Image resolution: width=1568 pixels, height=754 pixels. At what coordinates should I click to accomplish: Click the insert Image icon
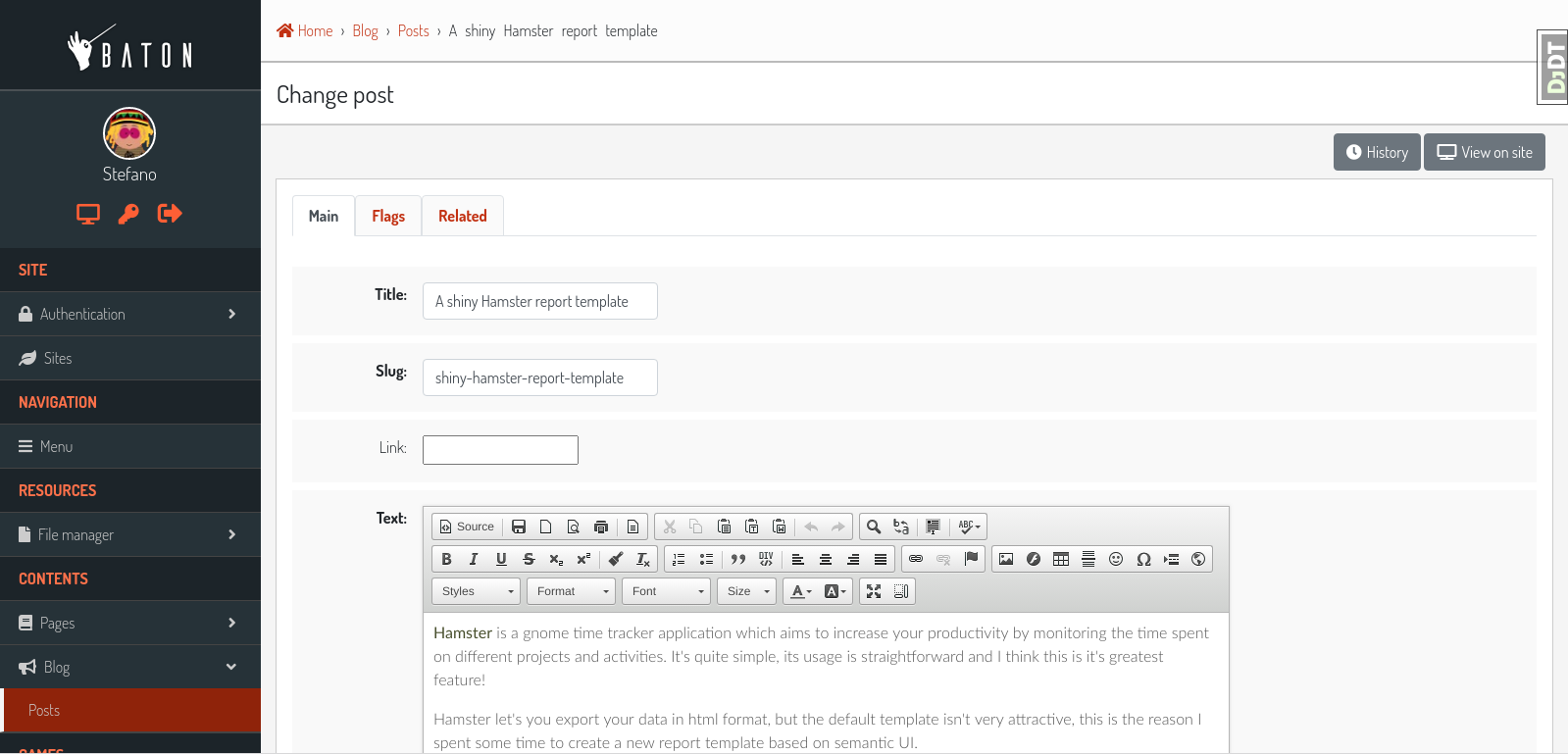[1006, 559]
